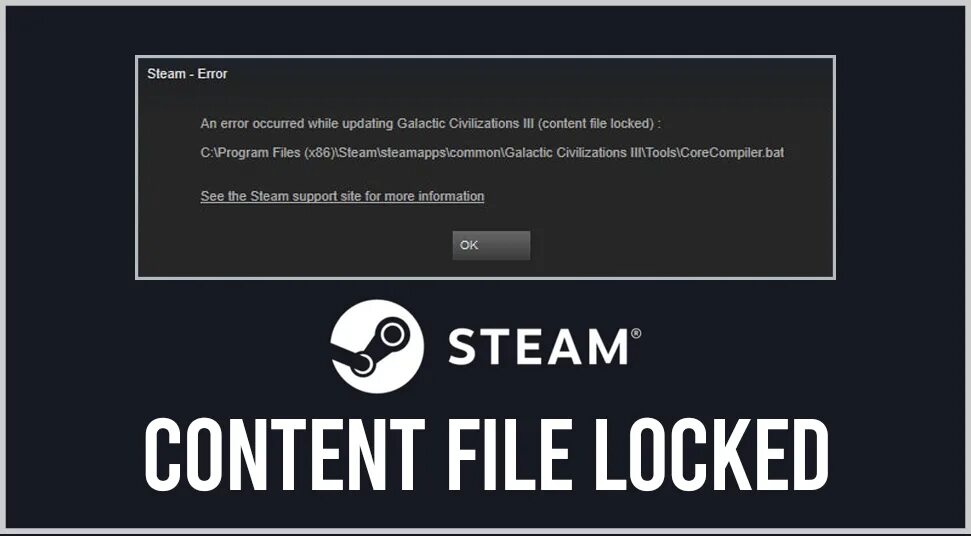
Task: Click the '(content file locked)' phrase in message
Action: tap(596, 124)
